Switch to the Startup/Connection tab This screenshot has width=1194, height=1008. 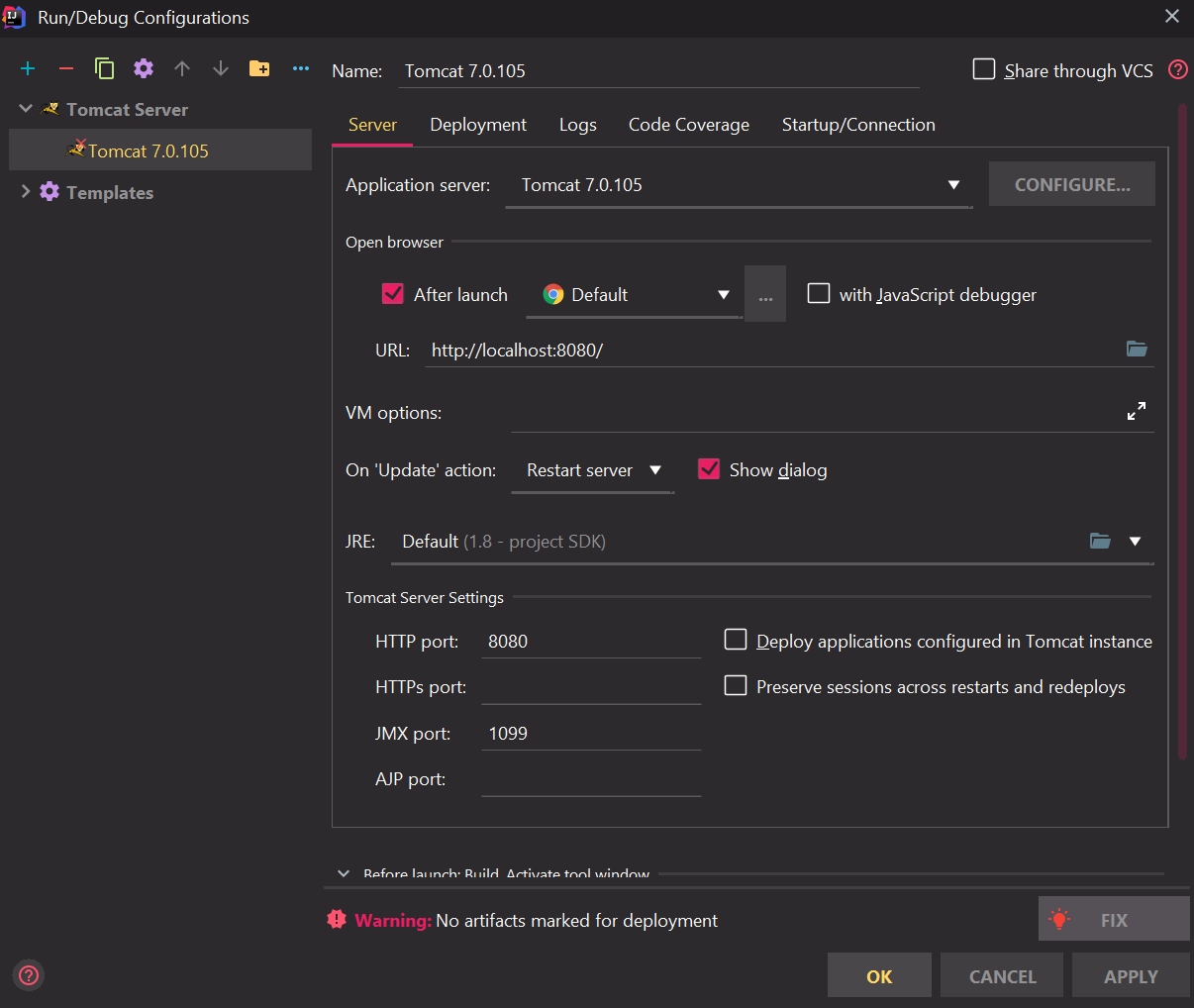pos(858,125)
